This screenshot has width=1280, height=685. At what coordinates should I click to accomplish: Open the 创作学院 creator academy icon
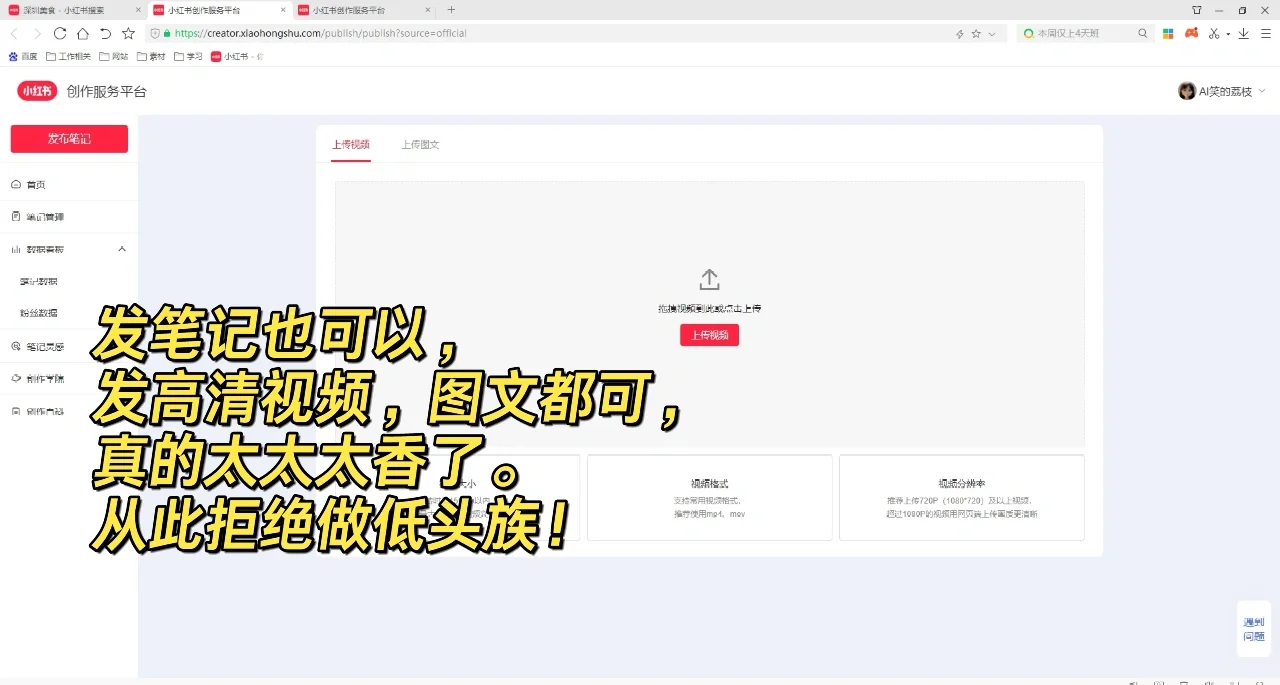[x=16, y=378]
